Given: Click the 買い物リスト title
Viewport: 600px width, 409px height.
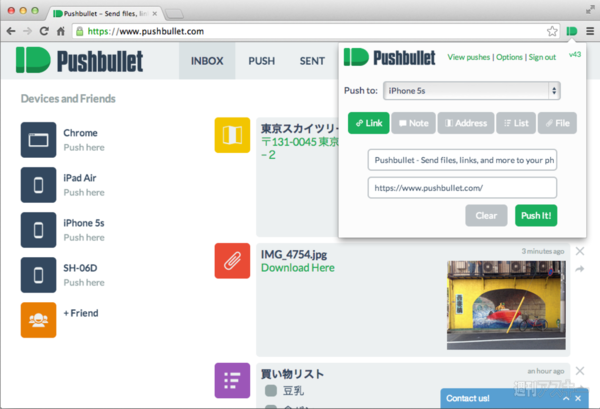Looking at the screenshot, I should [x=292, y=374].
